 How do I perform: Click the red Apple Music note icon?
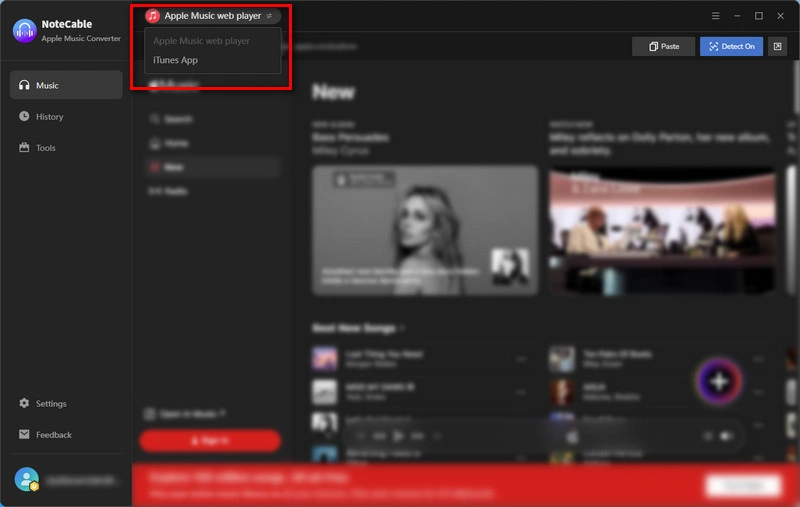coord(153,16)
